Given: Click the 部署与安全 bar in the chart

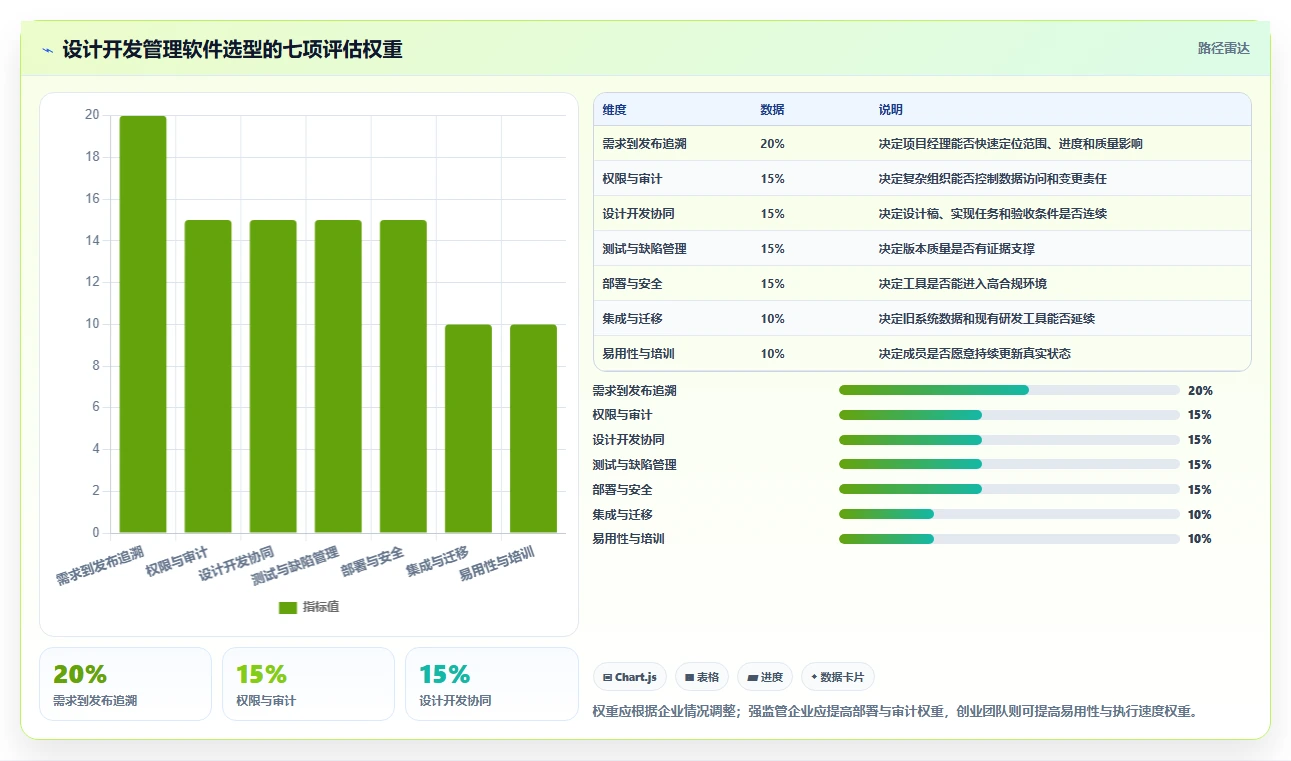Looking at the screenshot, I should click(x=403, y=376).
